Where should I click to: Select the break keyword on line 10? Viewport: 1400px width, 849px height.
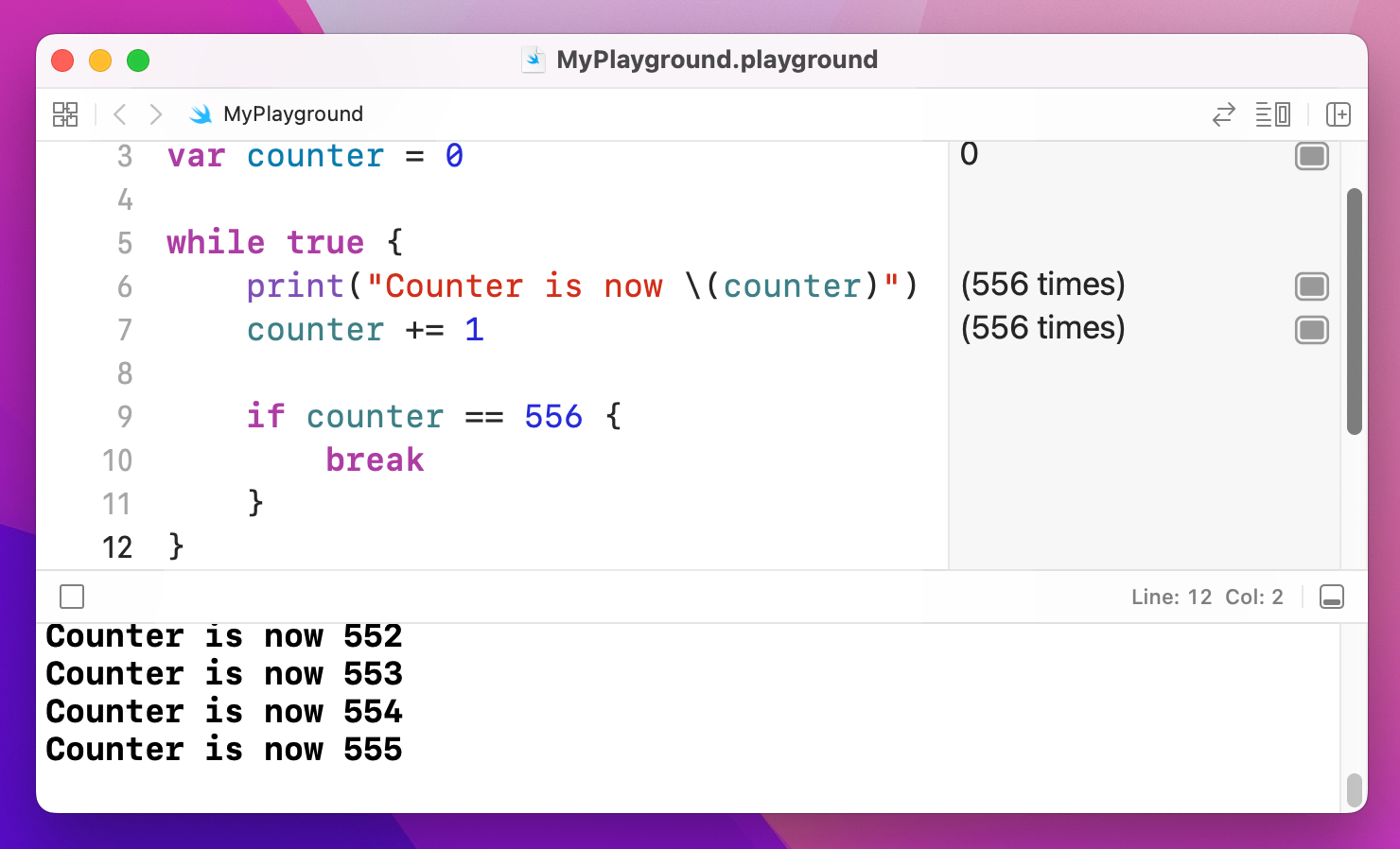pos(375,459)
